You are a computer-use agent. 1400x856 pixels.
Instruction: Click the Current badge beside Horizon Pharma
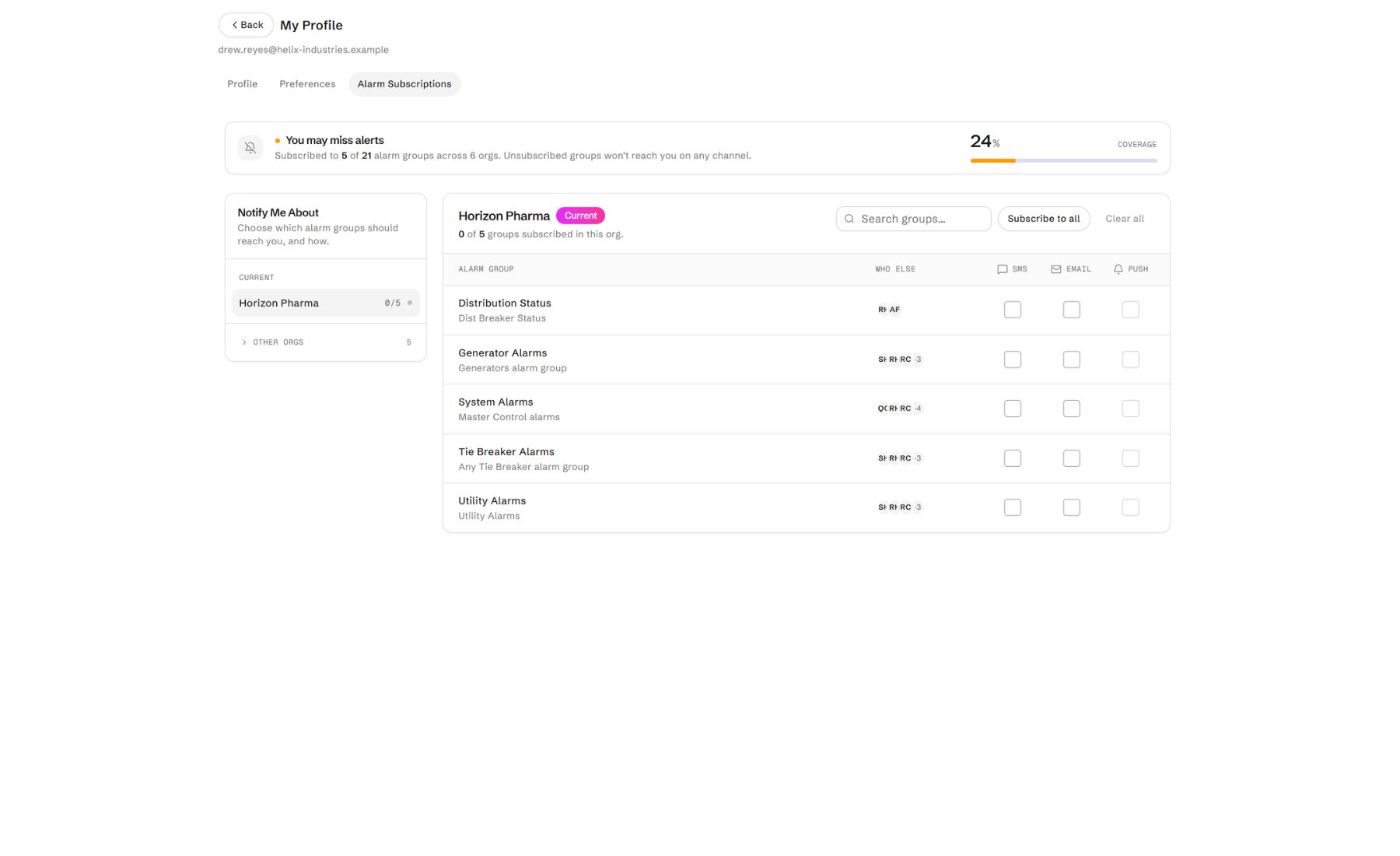[580, 216]
